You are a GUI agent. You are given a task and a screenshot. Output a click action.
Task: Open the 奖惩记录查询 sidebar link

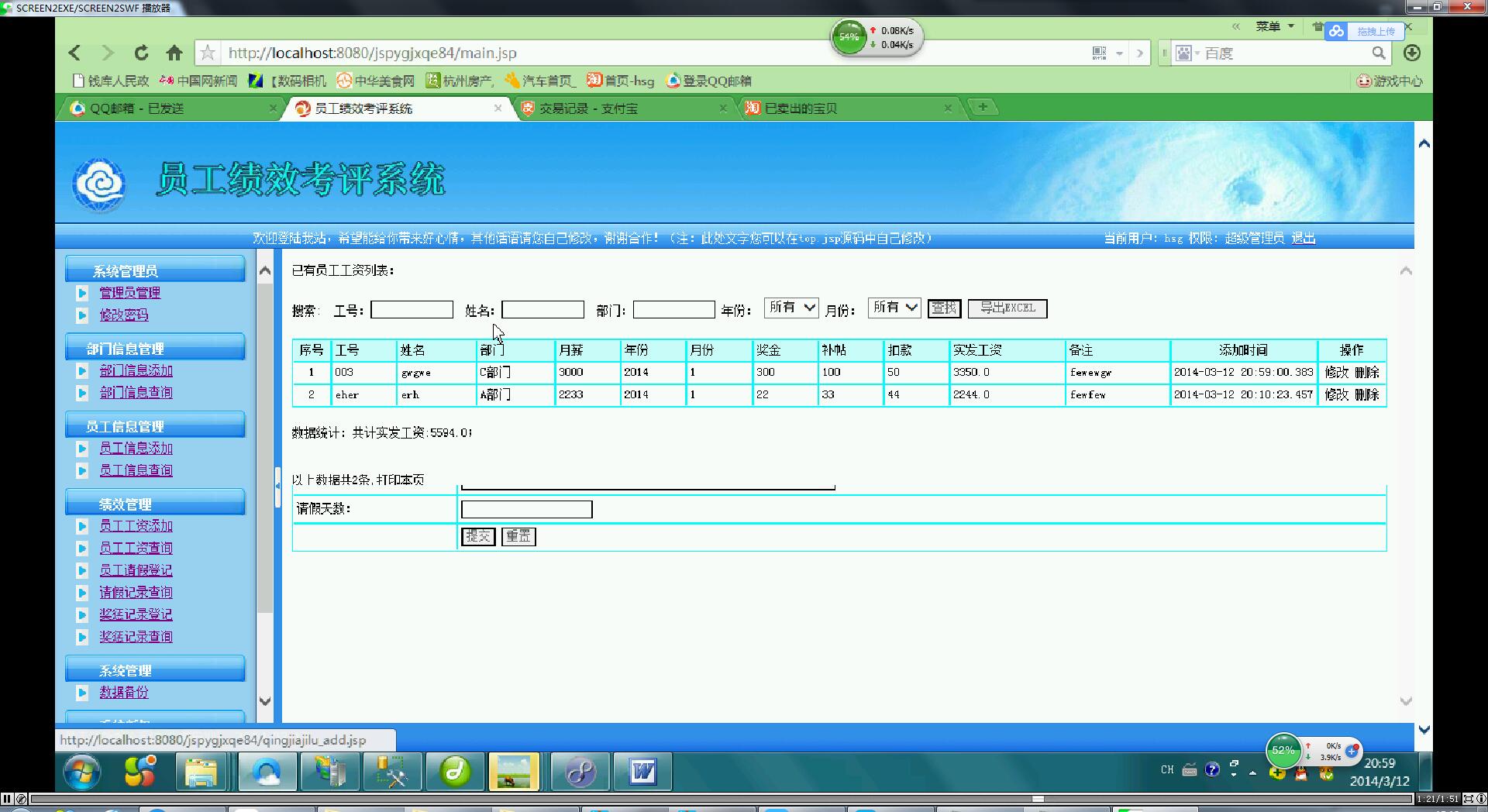(136, 637)
